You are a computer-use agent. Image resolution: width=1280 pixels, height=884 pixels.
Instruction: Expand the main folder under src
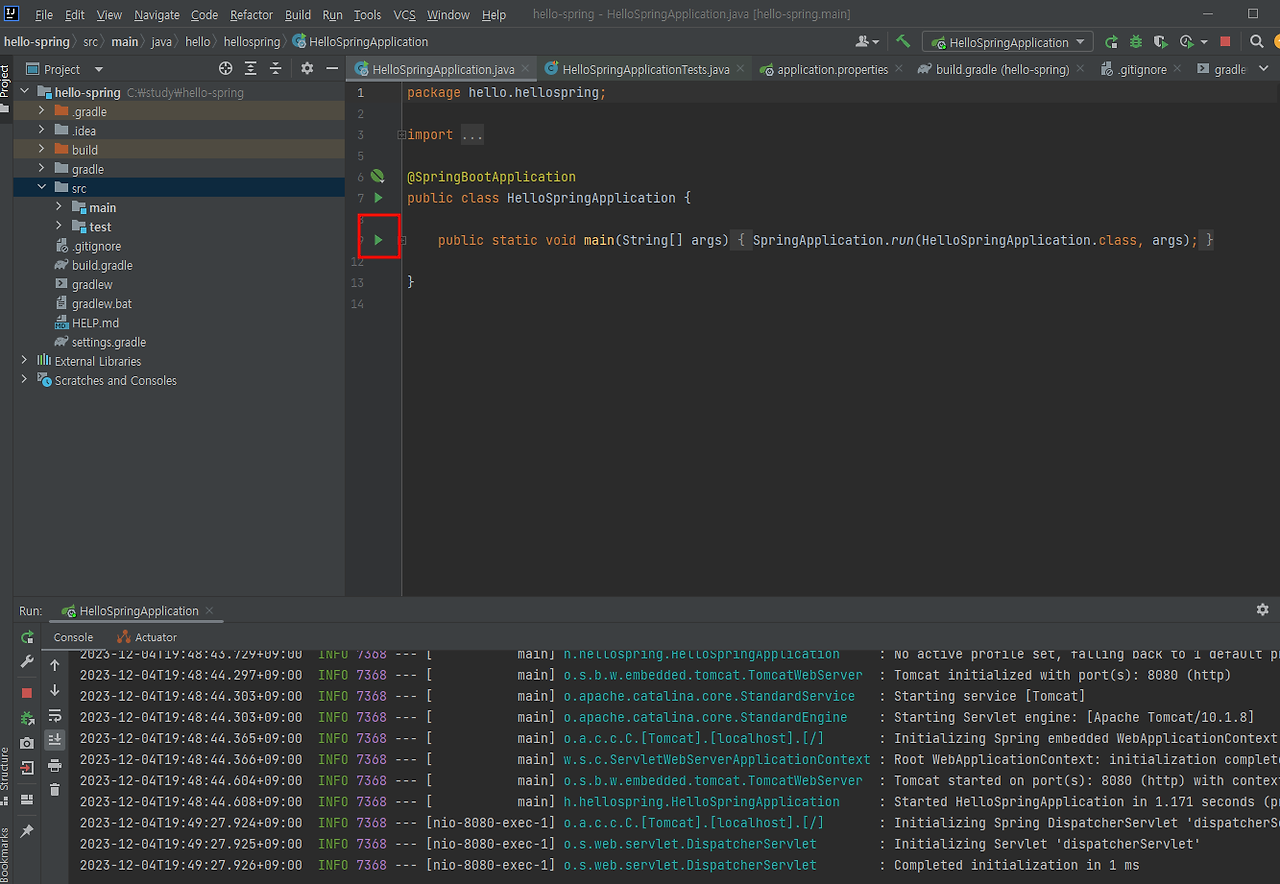(x=59, y=207)
